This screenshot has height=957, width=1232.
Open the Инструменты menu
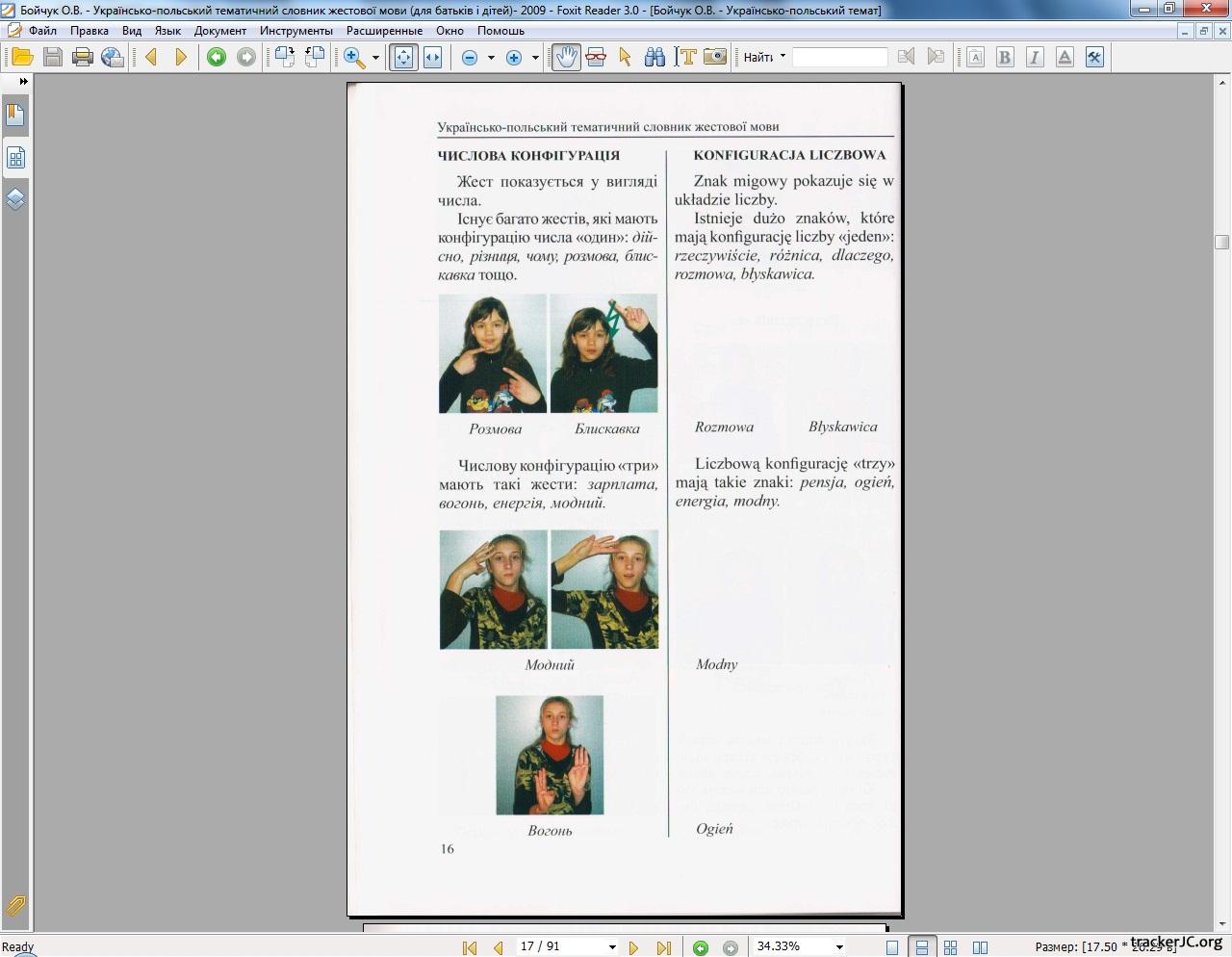tap(295, 31)
